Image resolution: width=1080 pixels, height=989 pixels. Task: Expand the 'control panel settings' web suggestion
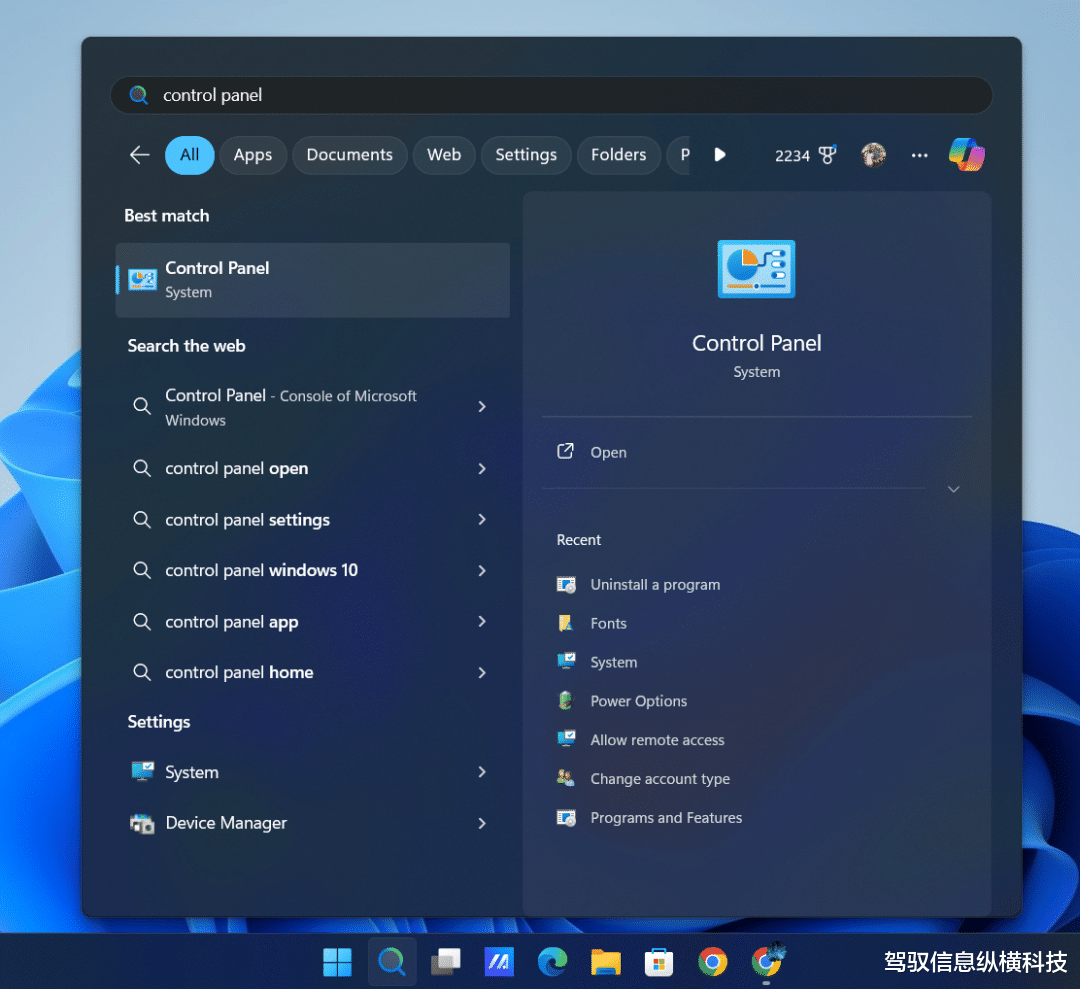pos(482,519)
